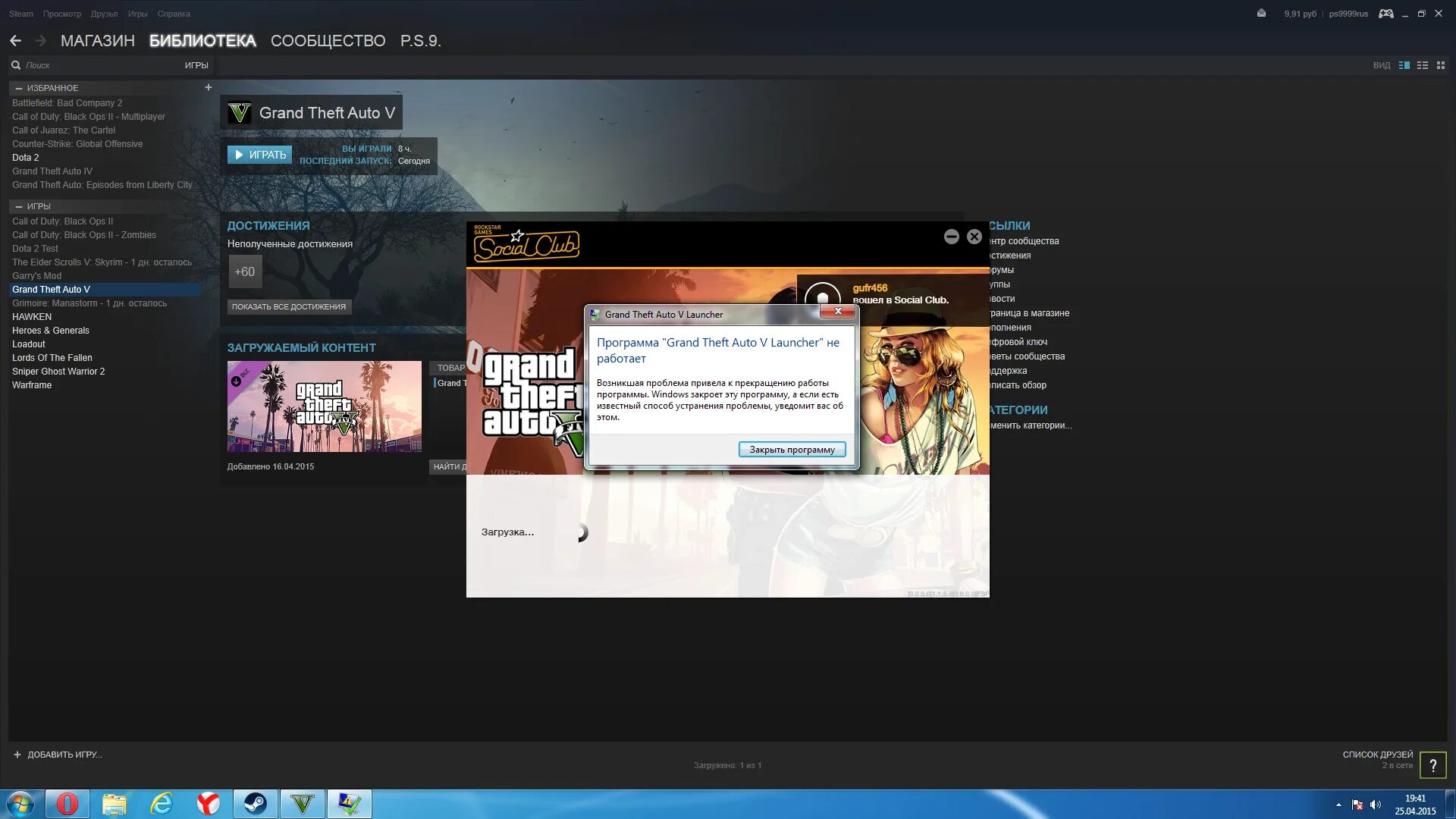Click ПОКАЗАТЬ ВСЕ ДОСТИЖЕНИЯ button
This screenshot has width=1456, height=819.
(288, 306)
